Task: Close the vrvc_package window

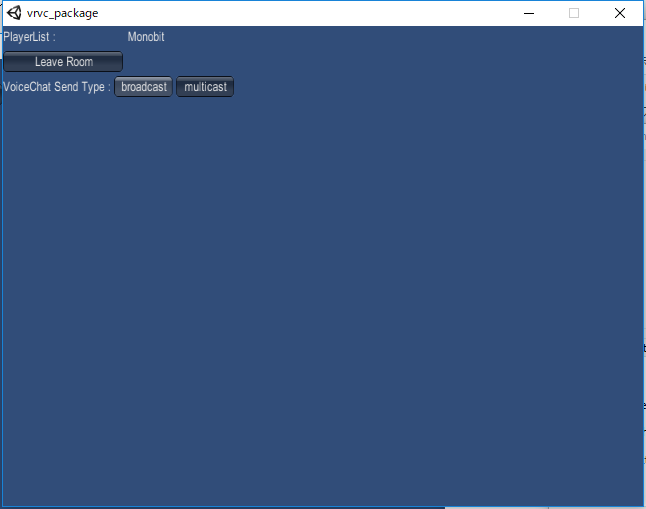Action: (x=620, y=13)
